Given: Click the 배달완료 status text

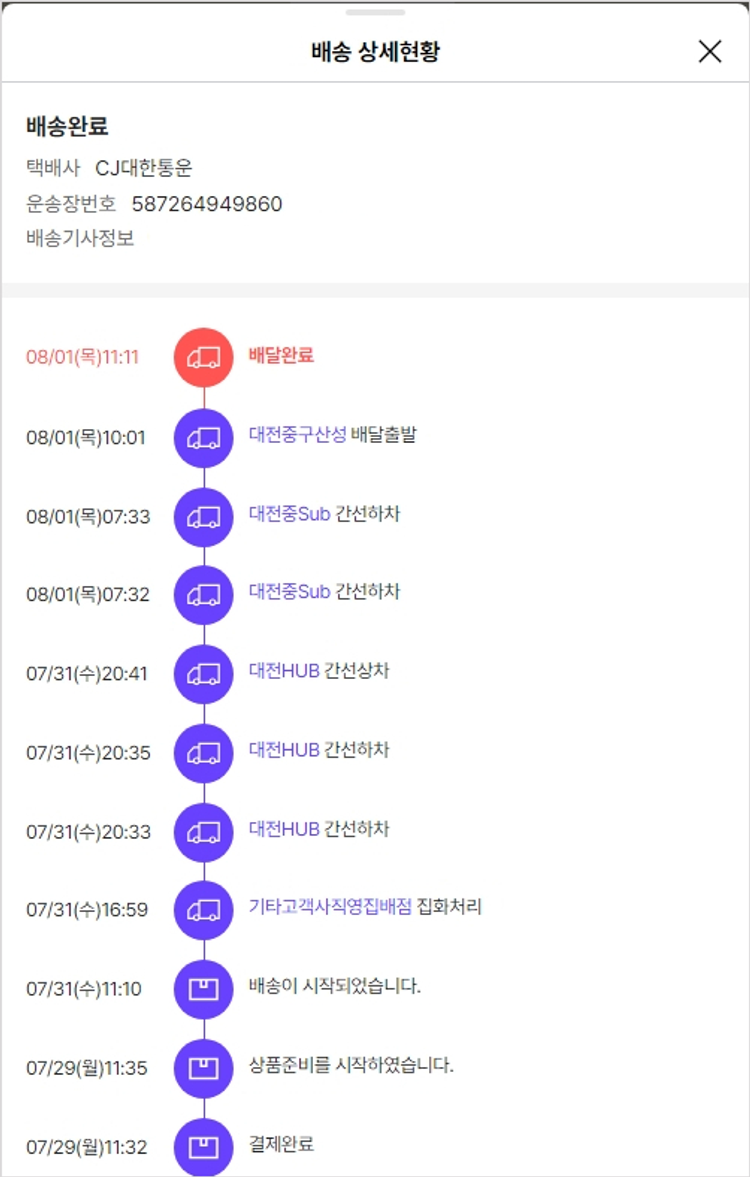Looking at the screenshot, I should pyautogui.click(x=281, y=355).
